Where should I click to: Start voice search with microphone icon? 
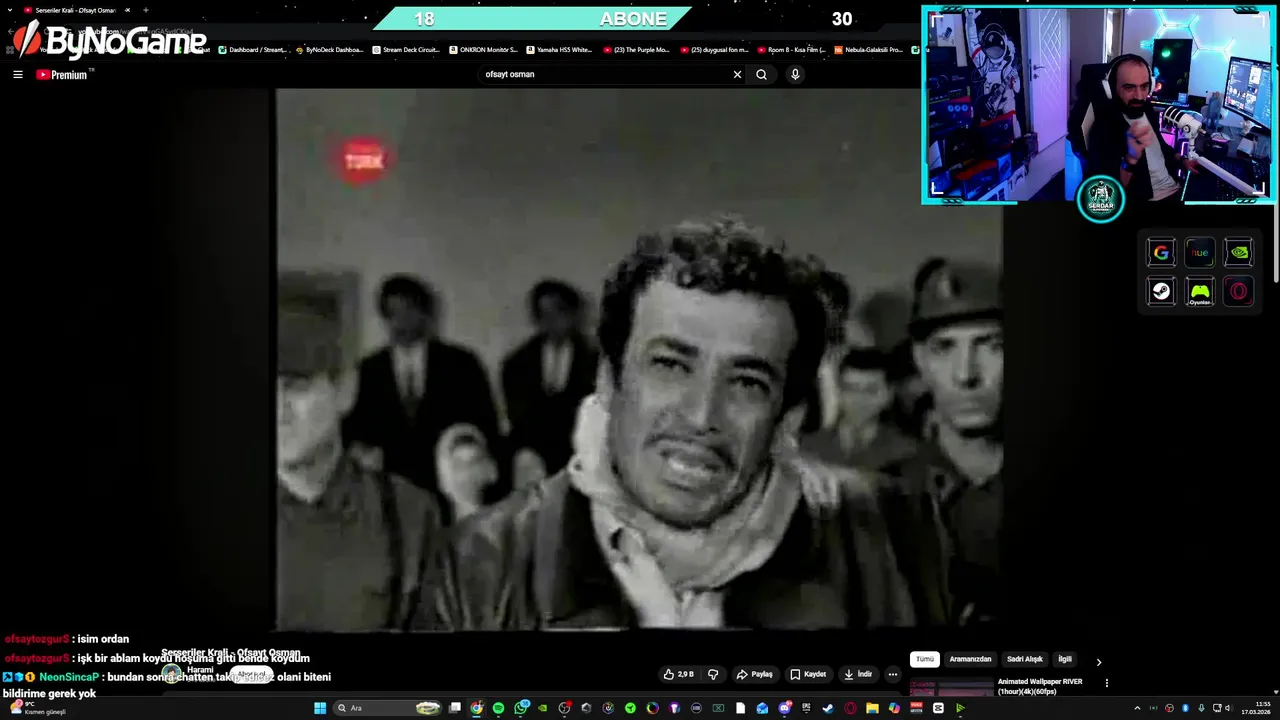click(795, 74)
